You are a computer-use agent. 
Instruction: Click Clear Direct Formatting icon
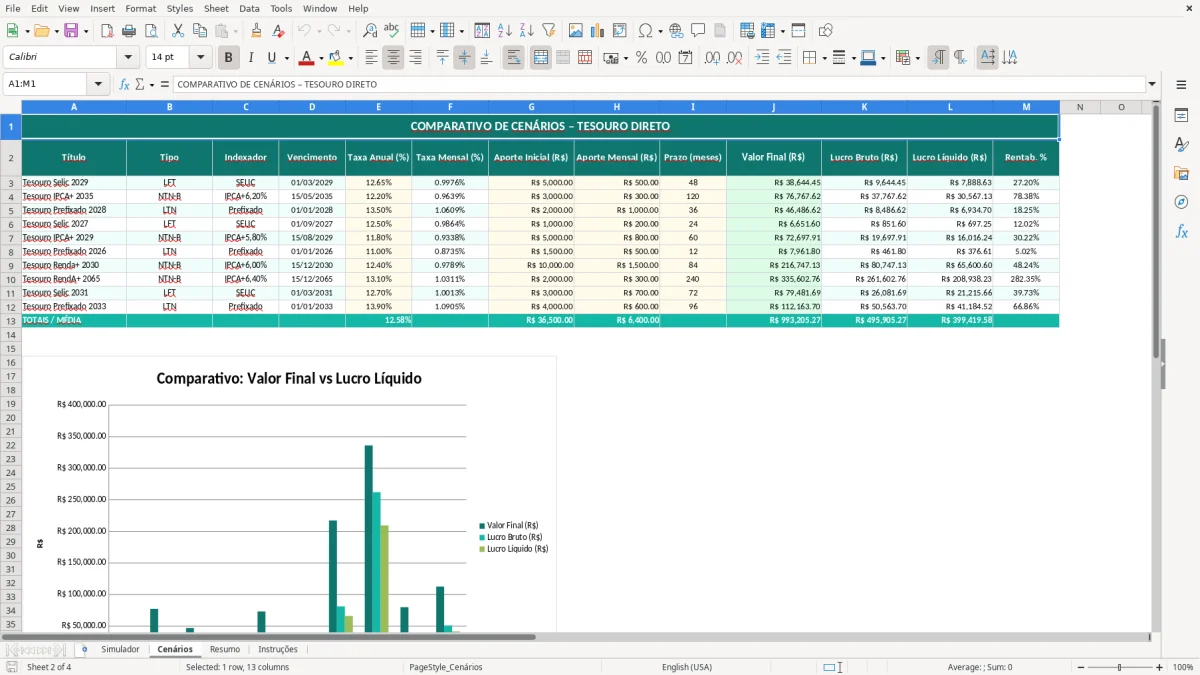(278, 31)
